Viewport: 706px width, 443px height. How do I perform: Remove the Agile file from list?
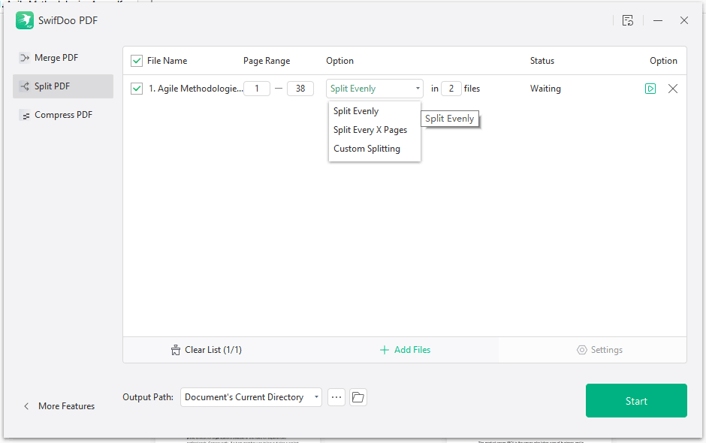pyautogui.click(x=673, y=89)
